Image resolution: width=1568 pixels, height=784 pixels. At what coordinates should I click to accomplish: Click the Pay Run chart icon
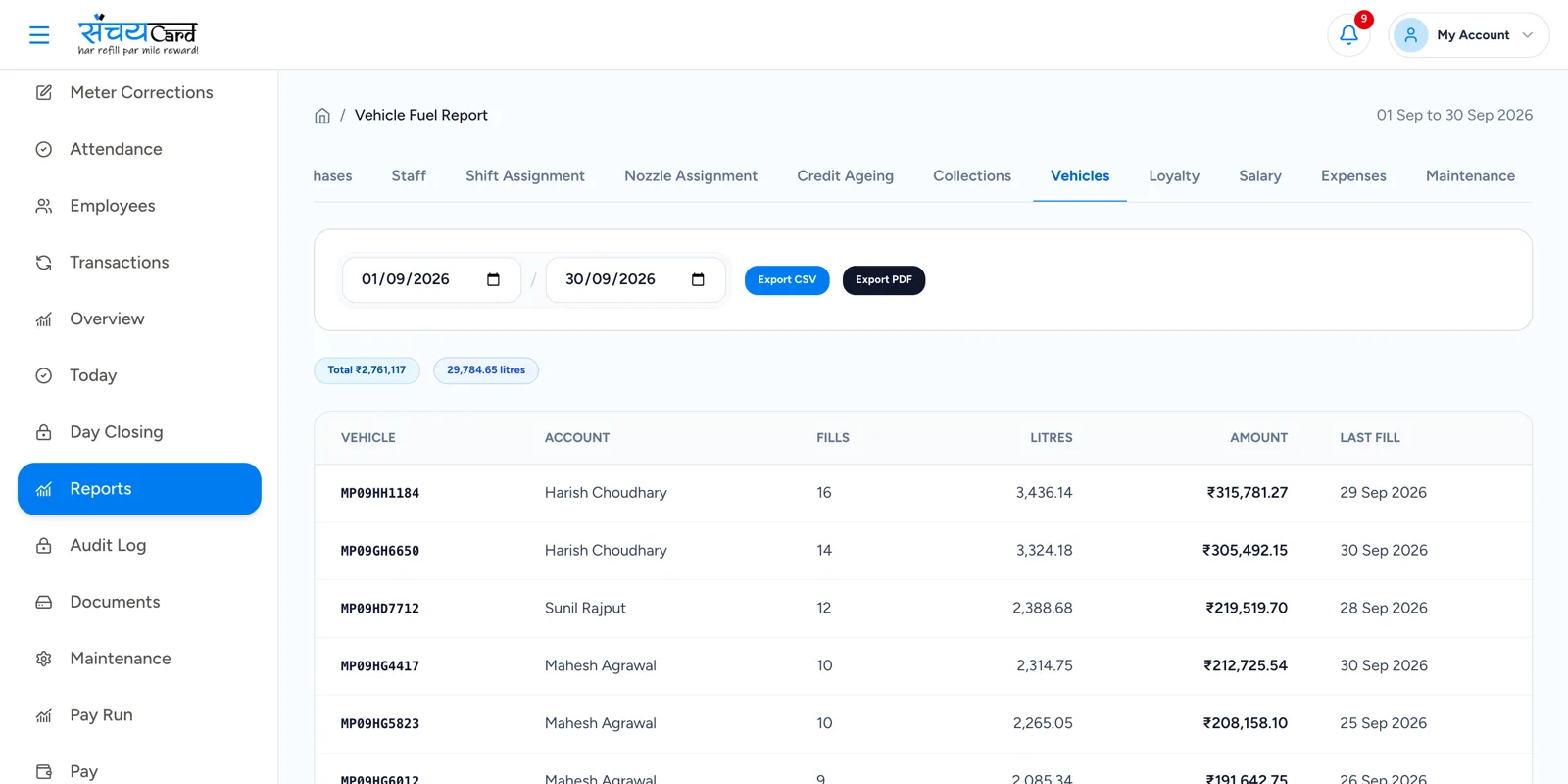44,715
